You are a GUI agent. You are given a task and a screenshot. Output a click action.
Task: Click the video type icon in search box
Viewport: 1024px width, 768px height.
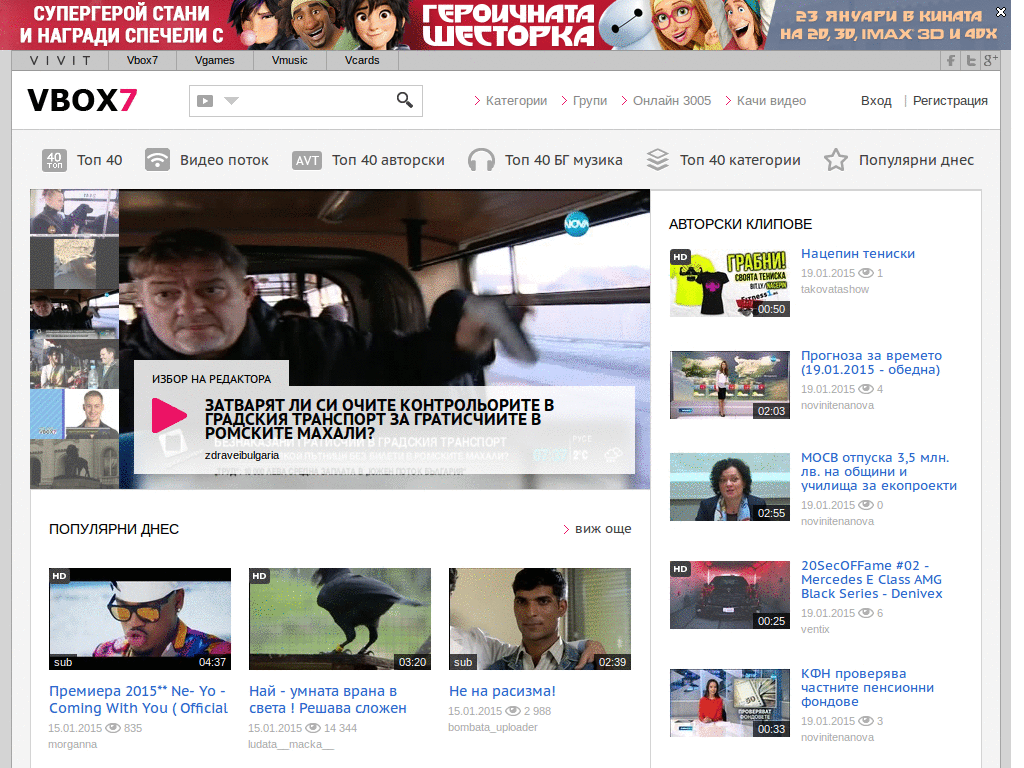(x=205, y=101)
